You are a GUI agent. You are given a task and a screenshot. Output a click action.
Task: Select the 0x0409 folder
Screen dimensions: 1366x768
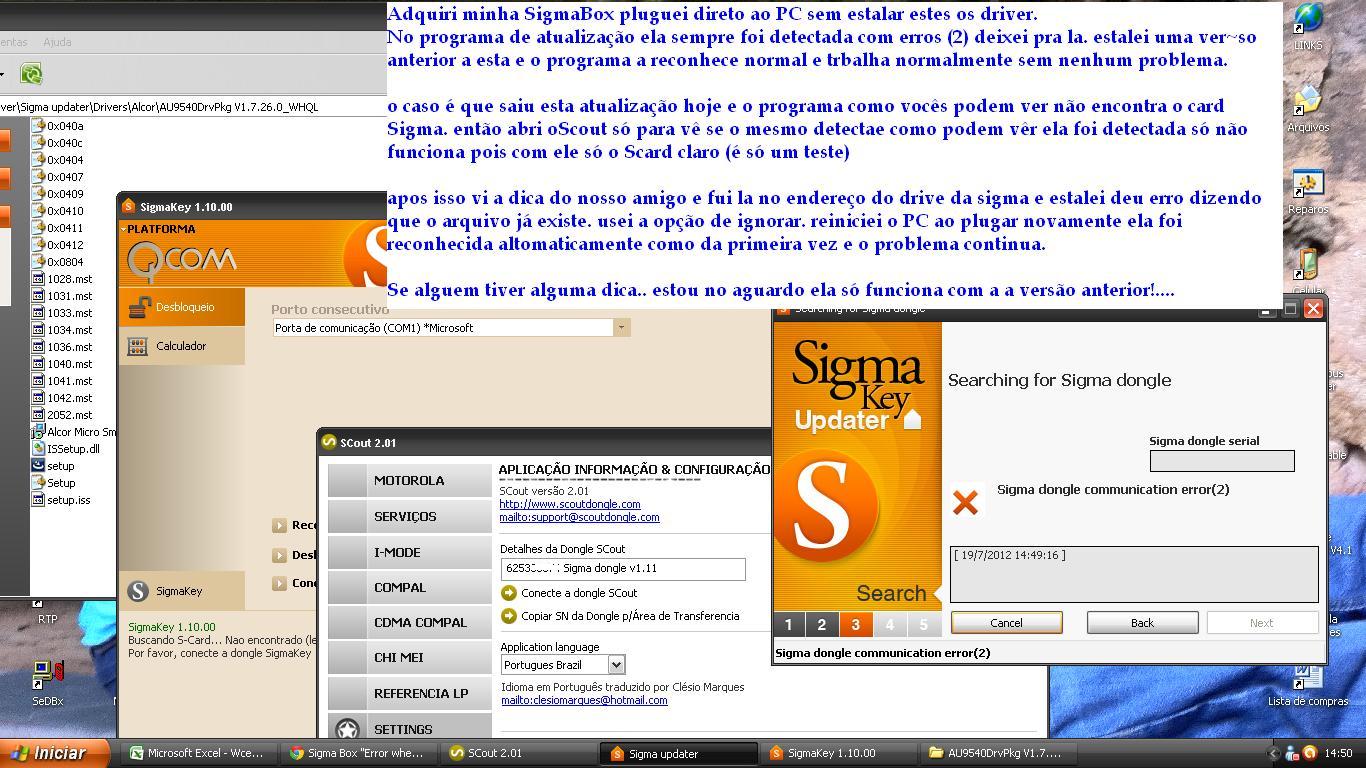coord(58,194)
